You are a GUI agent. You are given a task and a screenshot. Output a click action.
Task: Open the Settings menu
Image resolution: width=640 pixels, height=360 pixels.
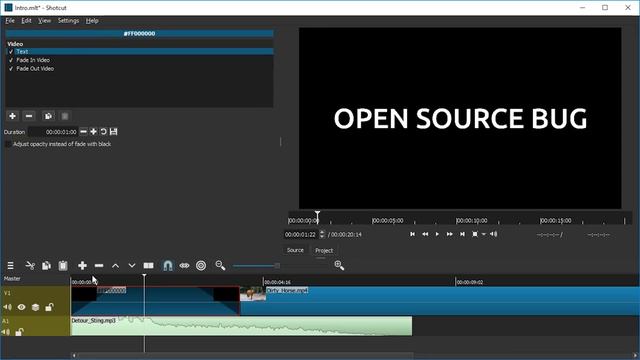tap(68, 21)
